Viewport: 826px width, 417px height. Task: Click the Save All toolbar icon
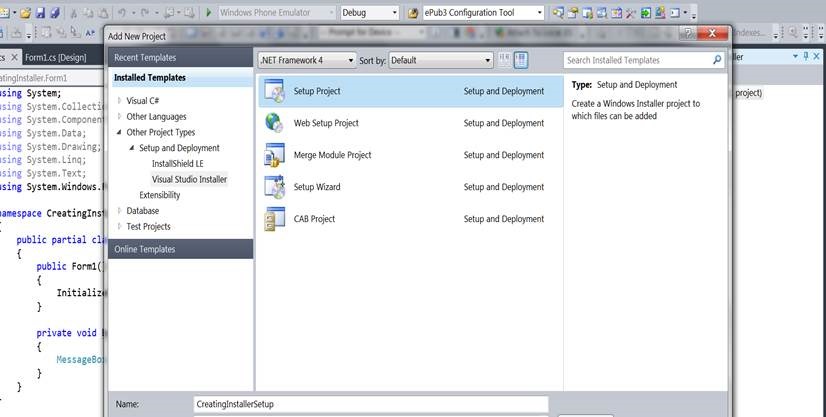[54, 13]
